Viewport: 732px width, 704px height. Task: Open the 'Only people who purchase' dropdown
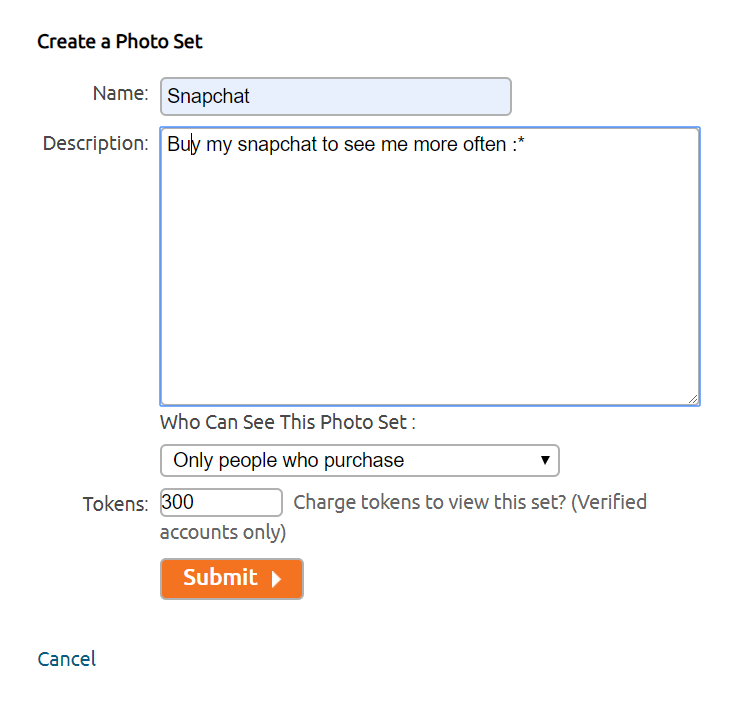tap(359, 461)
